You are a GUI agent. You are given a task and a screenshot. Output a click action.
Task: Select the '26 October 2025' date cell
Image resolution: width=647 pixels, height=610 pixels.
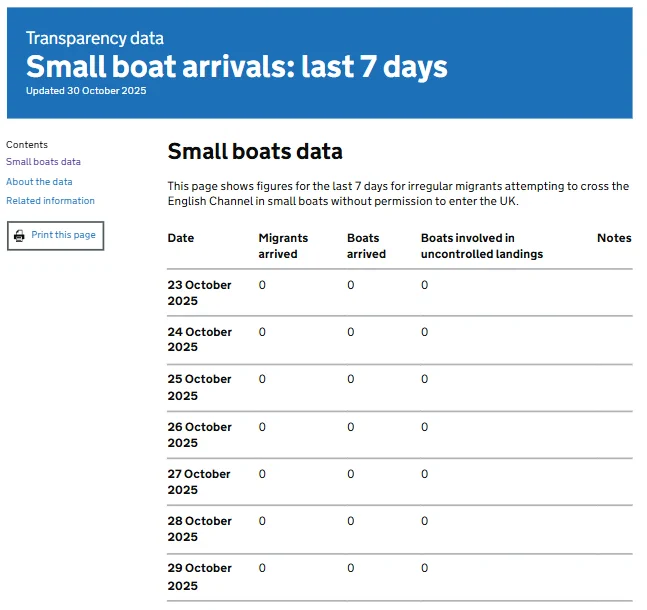[200, 435]
